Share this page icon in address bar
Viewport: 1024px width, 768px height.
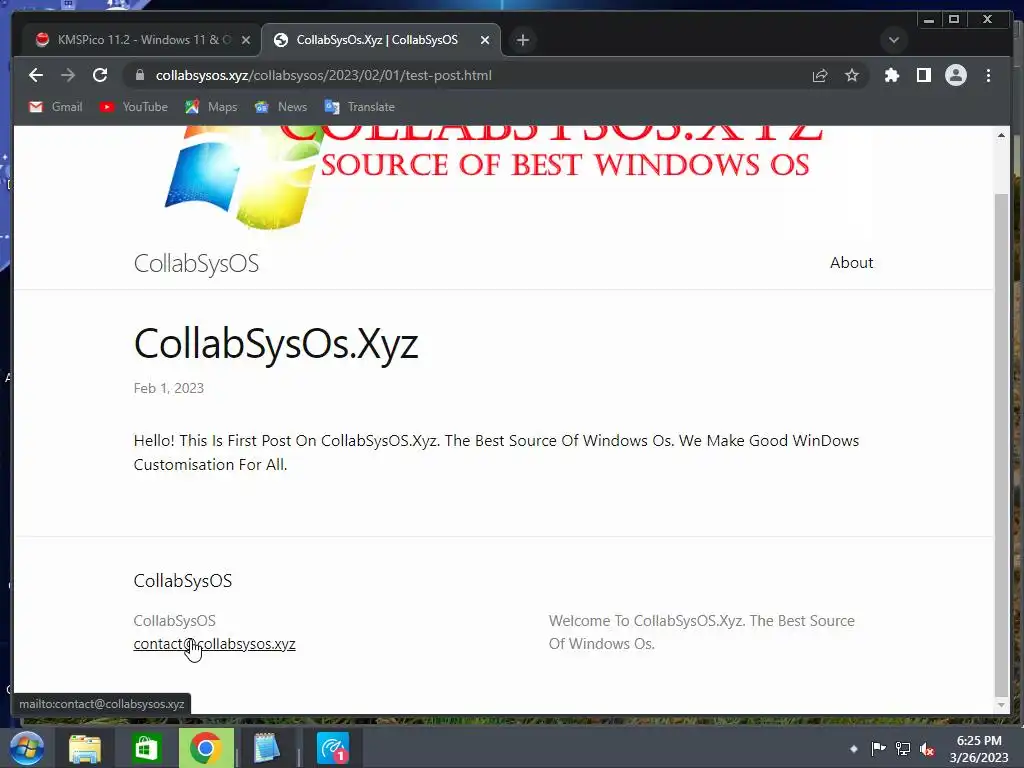tap(820, 76)
